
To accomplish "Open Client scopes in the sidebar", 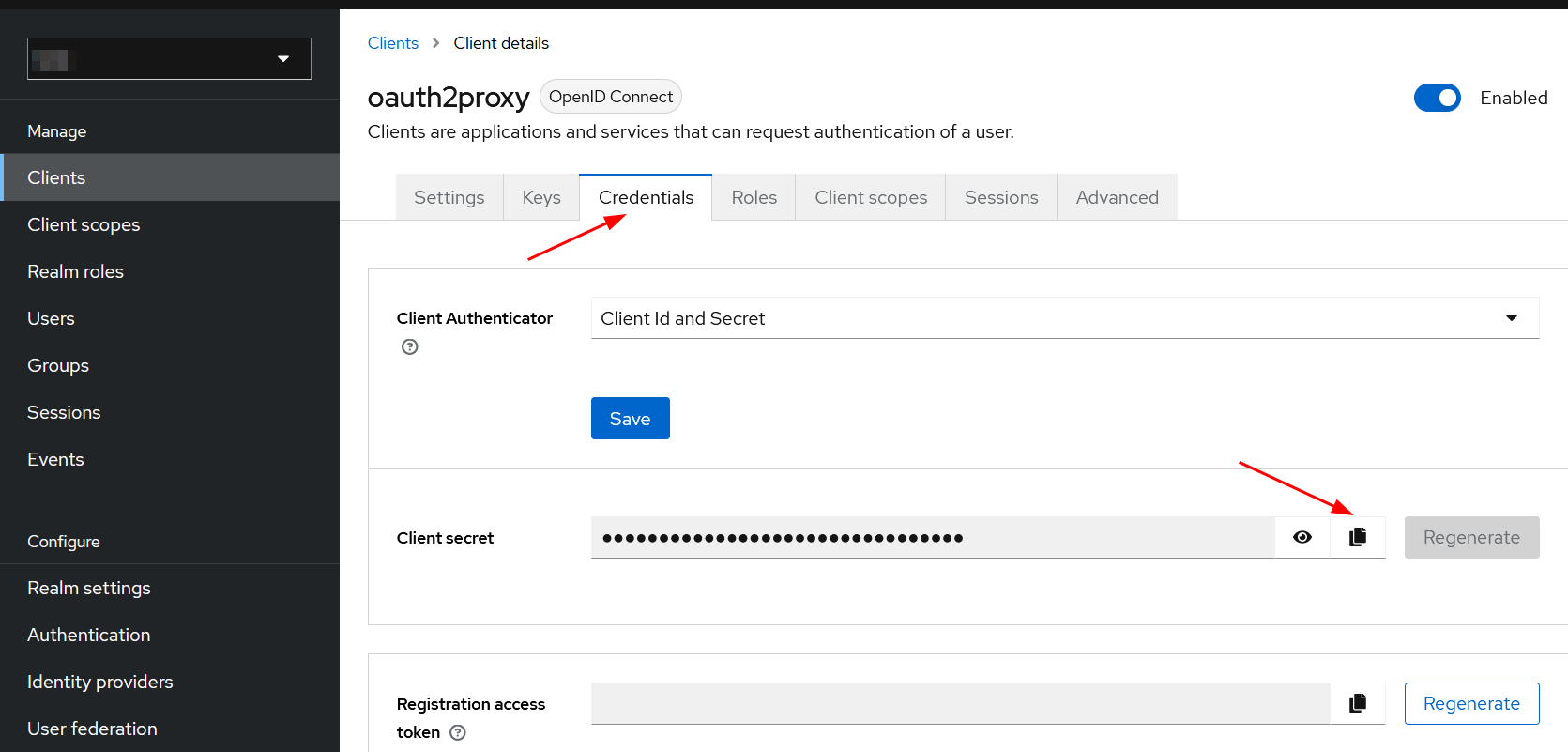I will point(170,224).
